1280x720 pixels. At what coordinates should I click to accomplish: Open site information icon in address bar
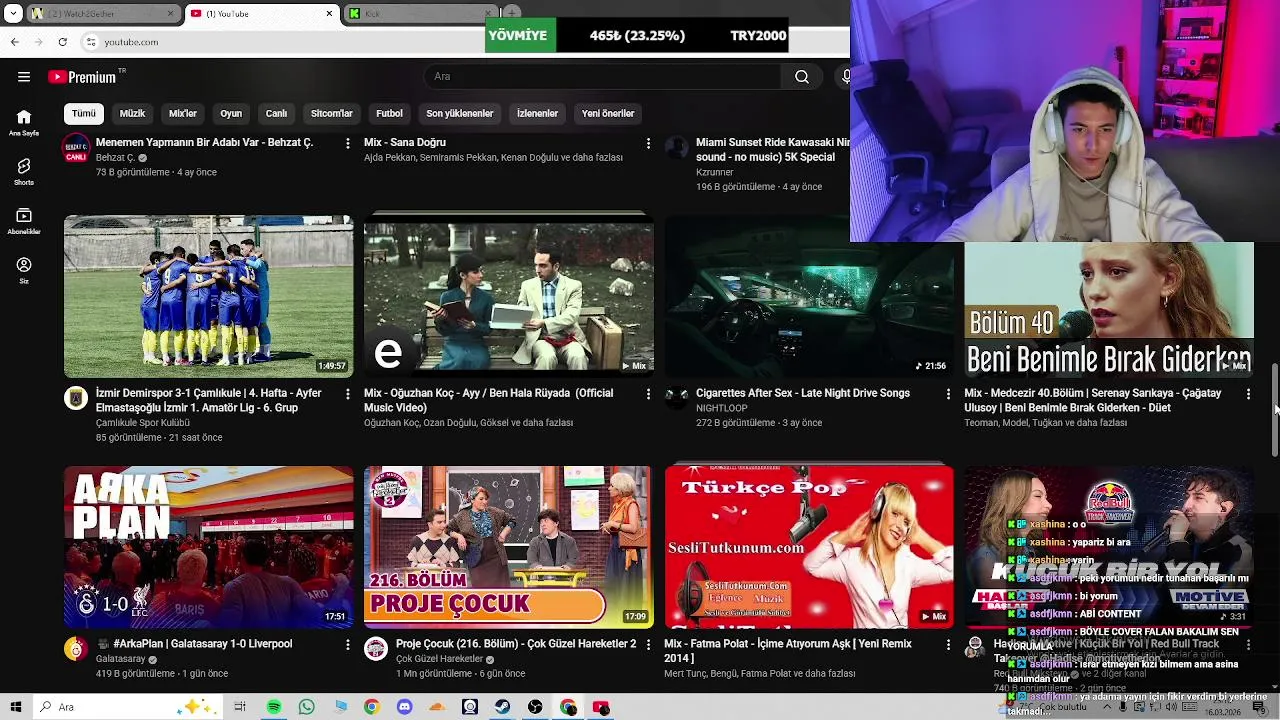point(91,42)
